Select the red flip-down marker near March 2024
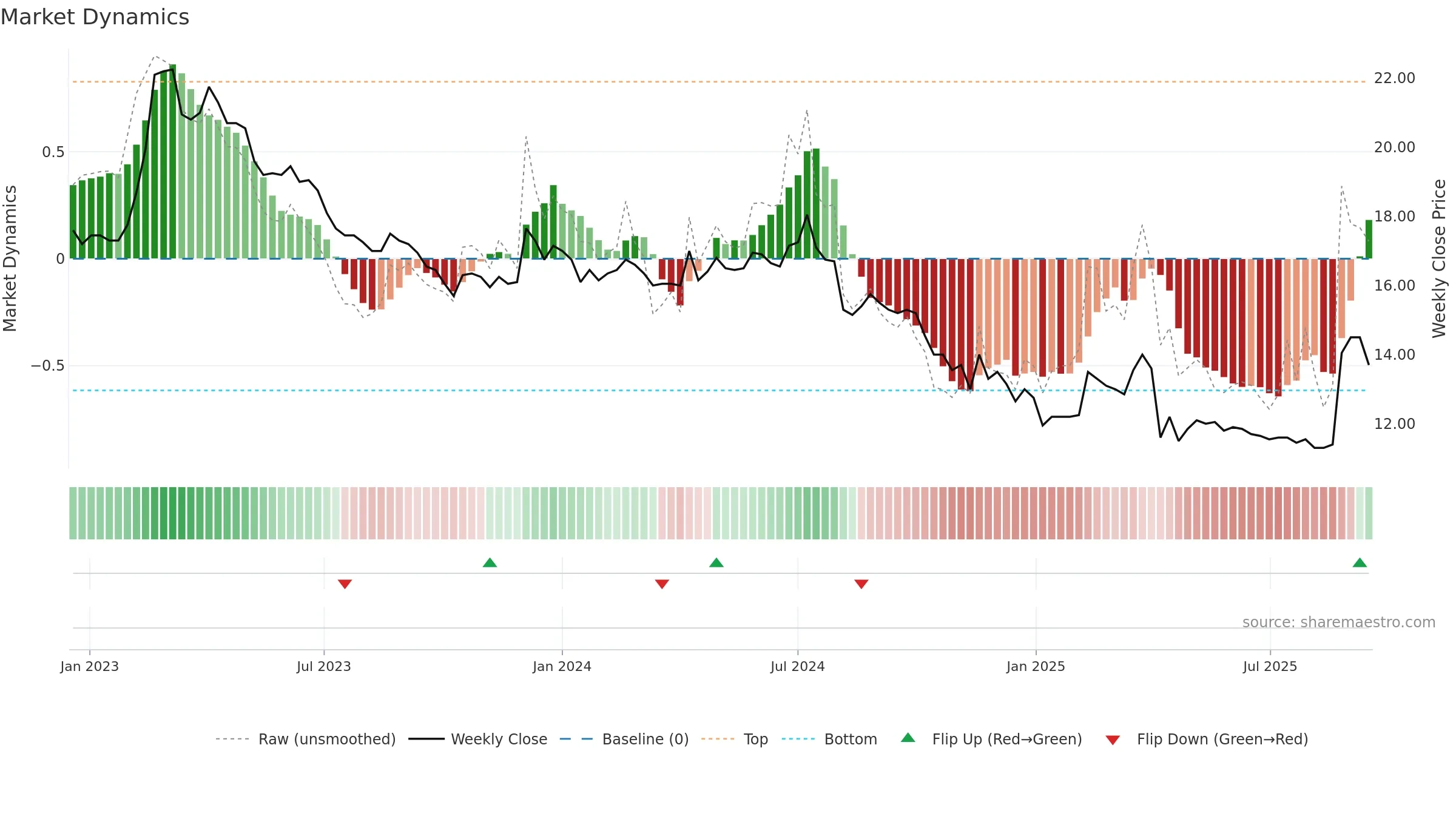Screen dimensions: 1456x819 point(662,584)
